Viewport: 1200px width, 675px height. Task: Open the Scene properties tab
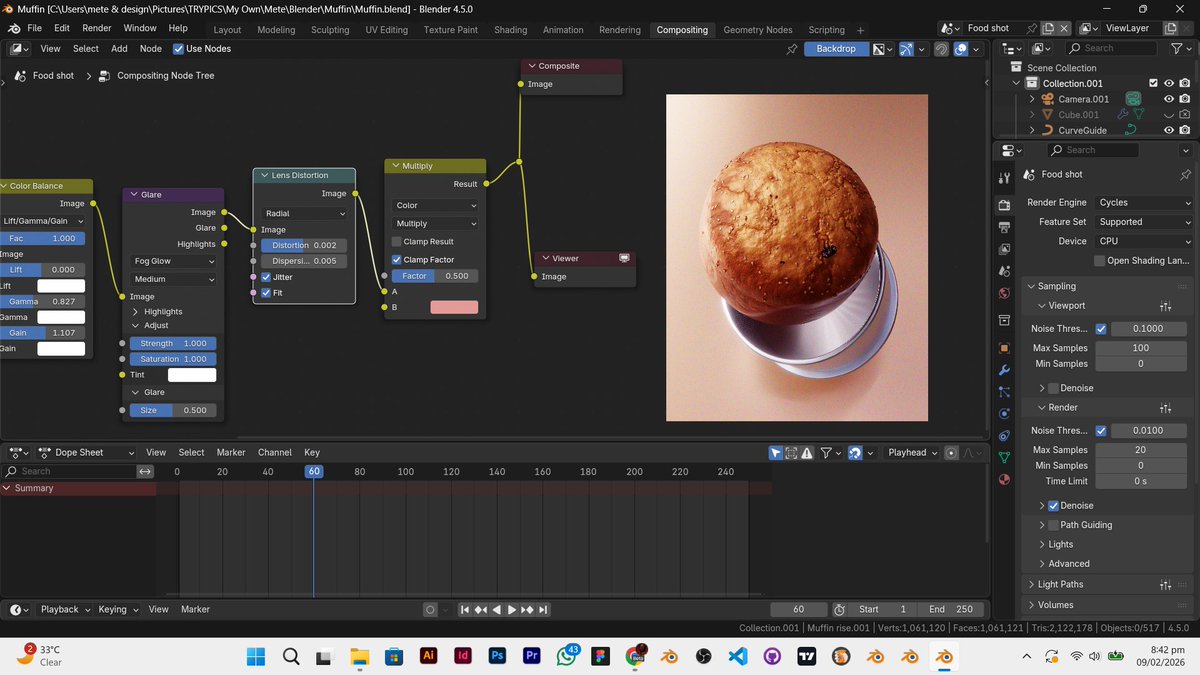tap(1004, 271)
